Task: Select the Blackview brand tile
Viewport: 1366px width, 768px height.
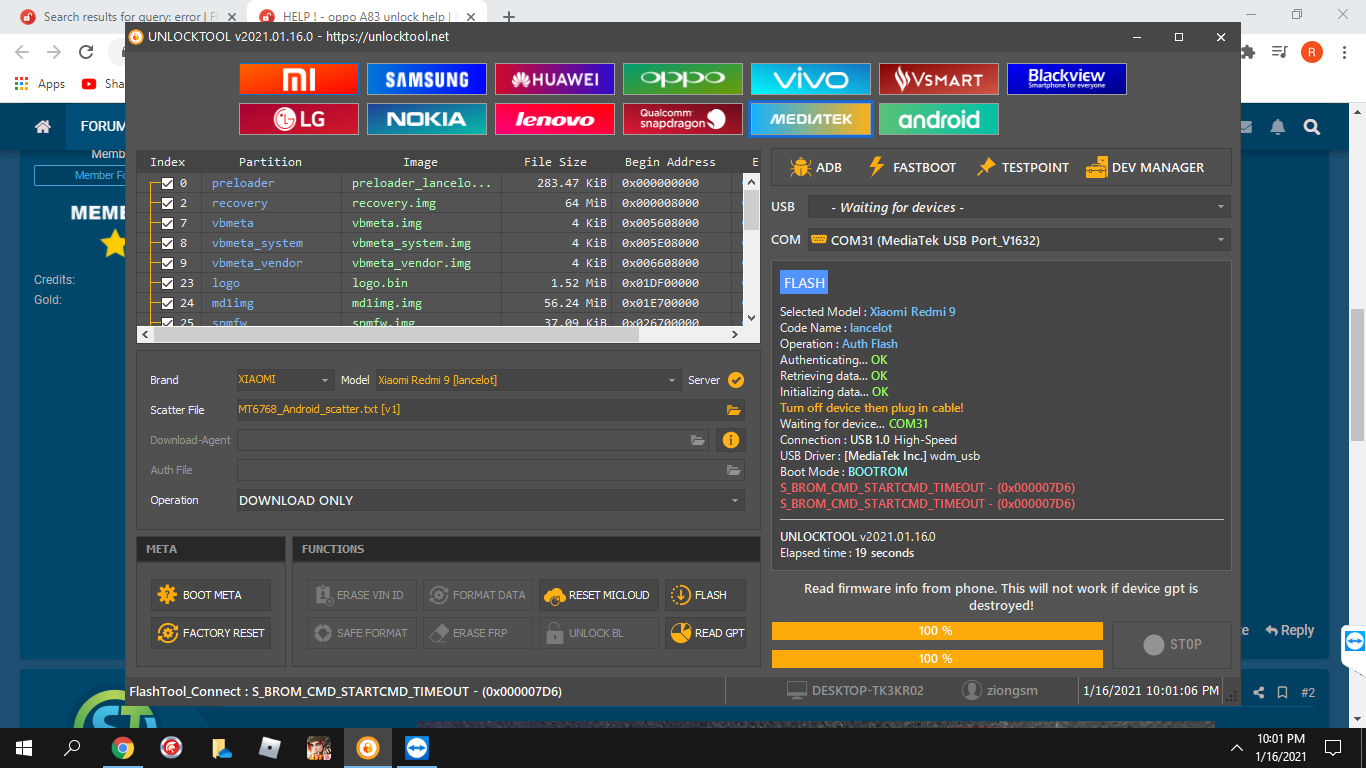Action: click(1066, 79)
